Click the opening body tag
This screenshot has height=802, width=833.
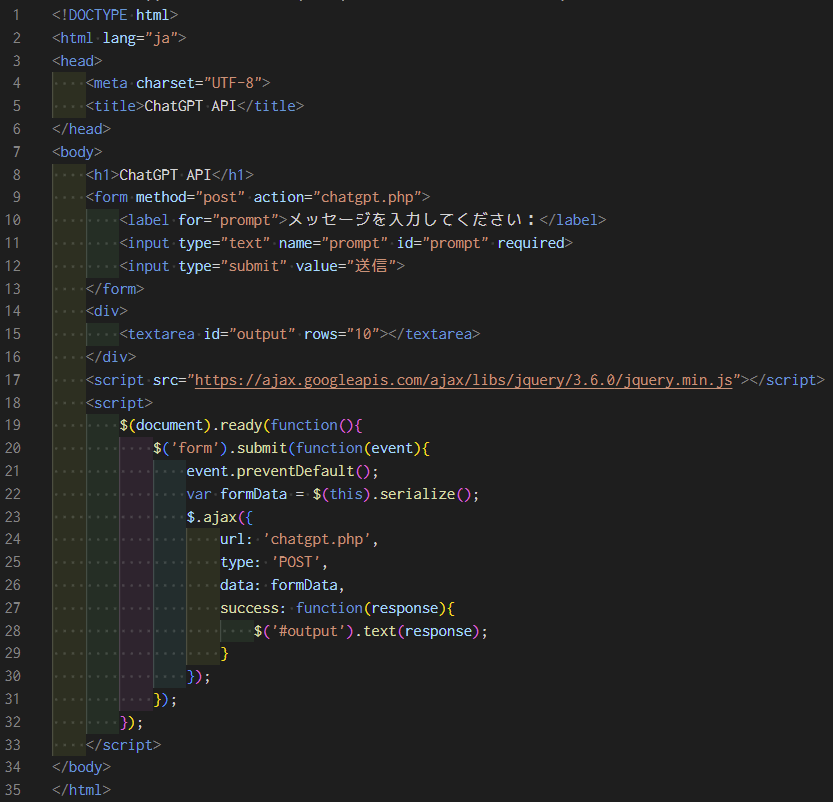coord(77,152)
